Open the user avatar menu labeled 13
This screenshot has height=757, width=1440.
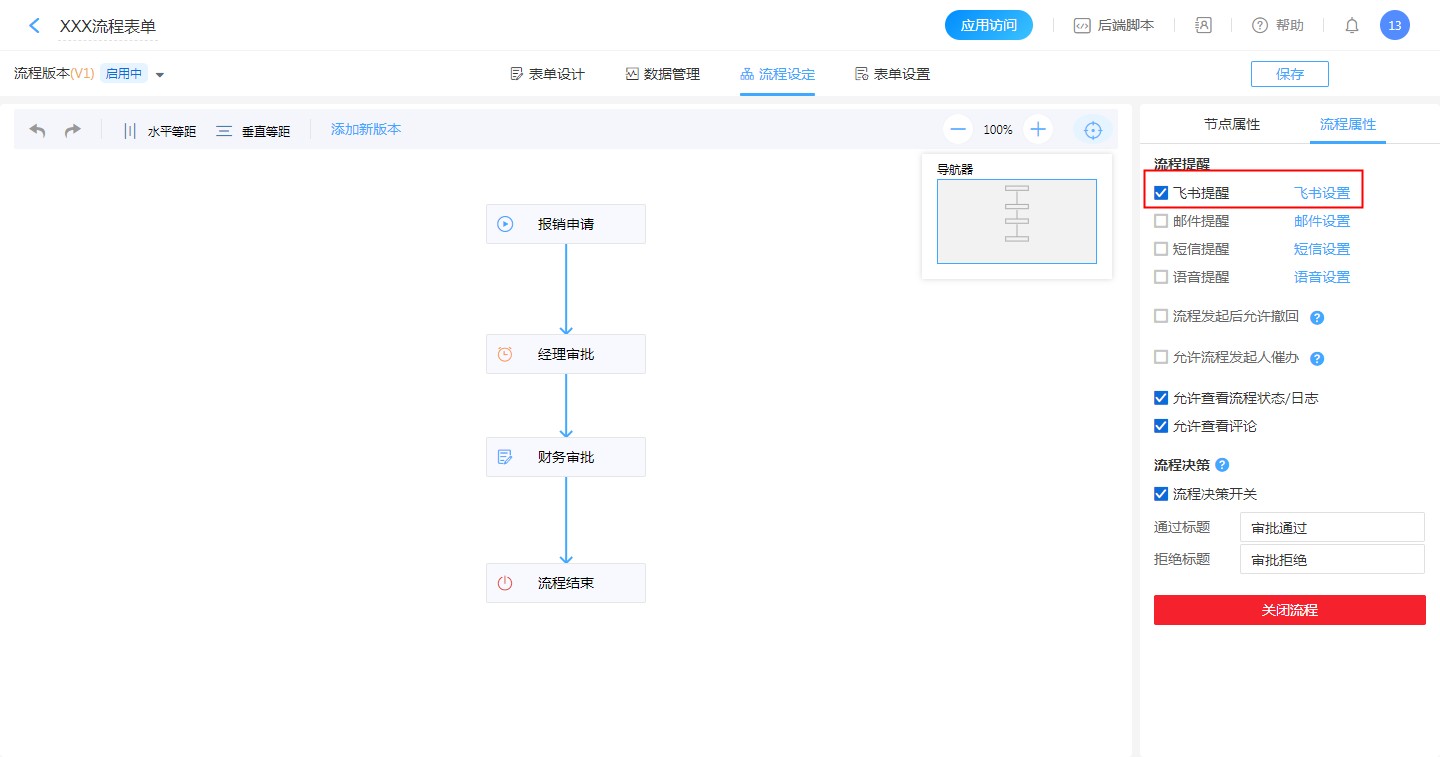pyautogui.click(x=1394, y=26)
